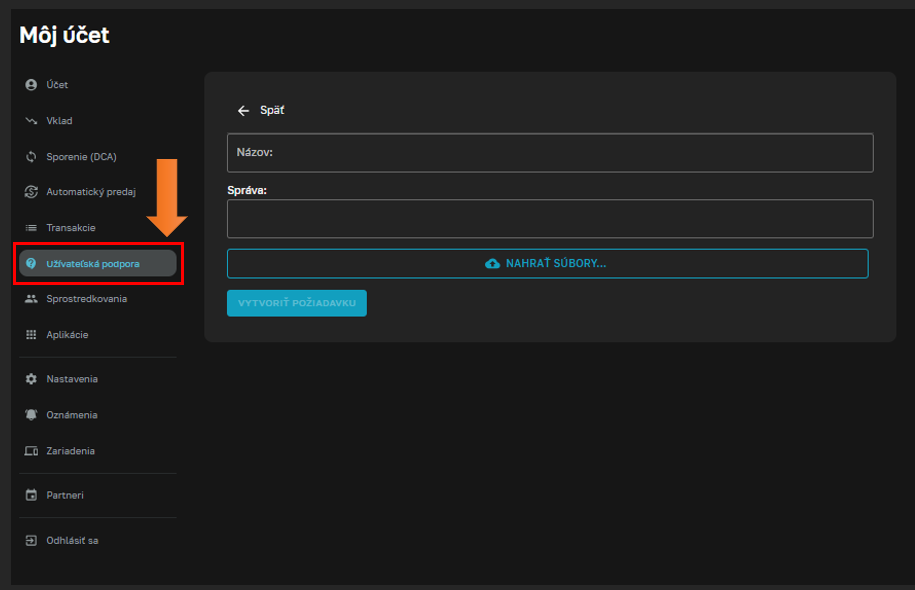915x590 pixels.
Task: Click the Účet profile icon
Action: [x=31, y=85]
